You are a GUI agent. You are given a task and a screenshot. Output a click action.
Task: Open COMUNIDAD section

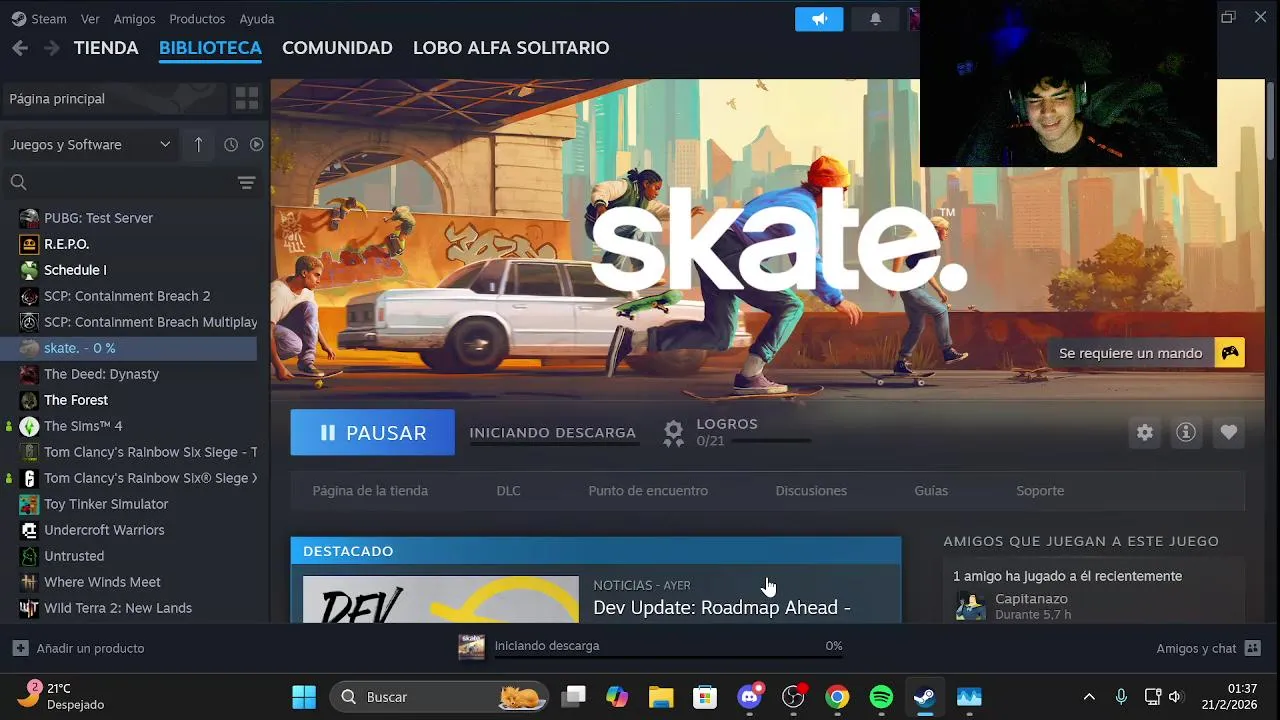pyautogui.click(x=337, y=48)
